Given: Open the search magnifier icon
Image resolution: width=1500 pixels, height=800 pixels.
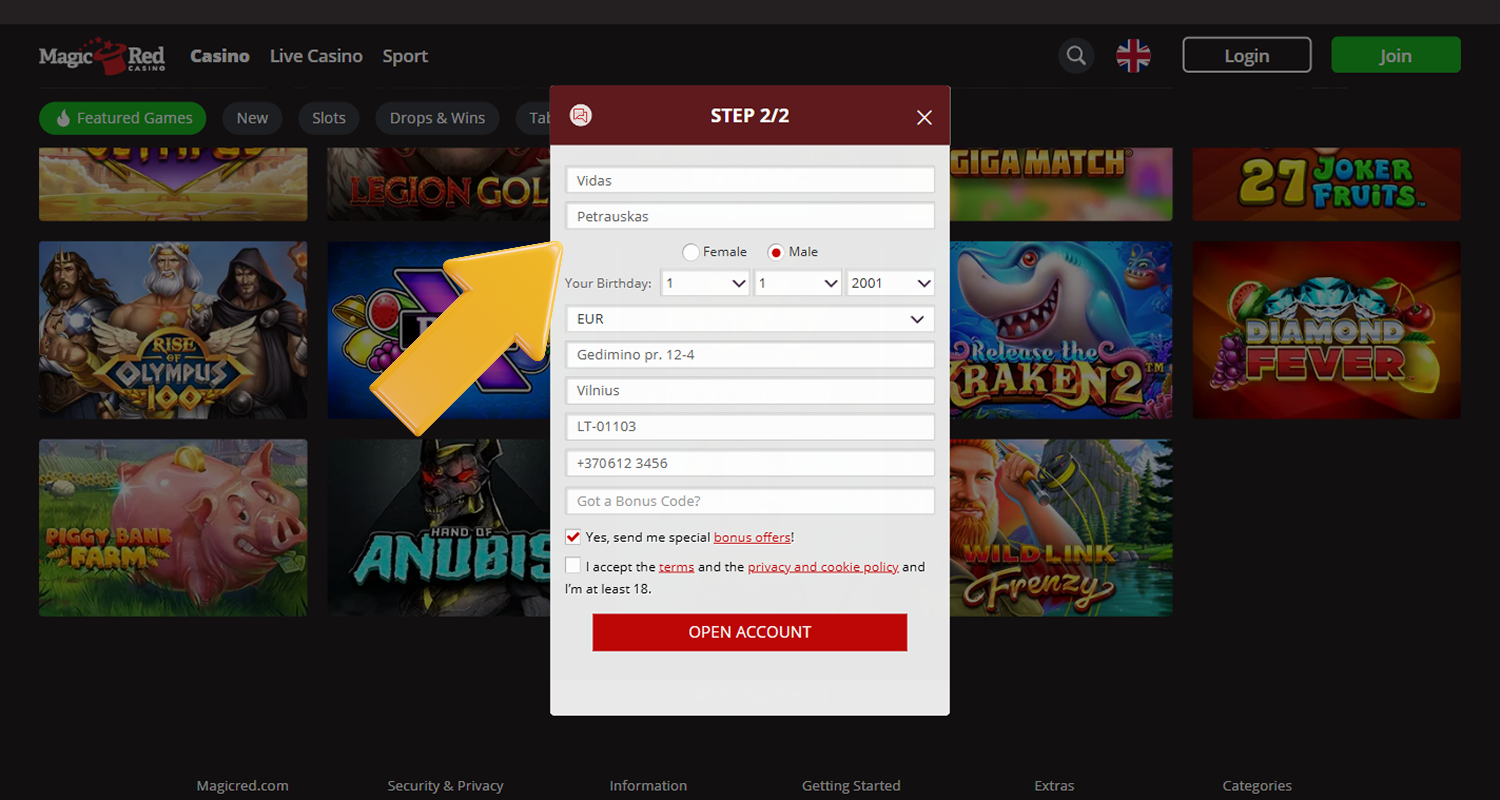Looking at the screenshot, I should click(1076, 56).
